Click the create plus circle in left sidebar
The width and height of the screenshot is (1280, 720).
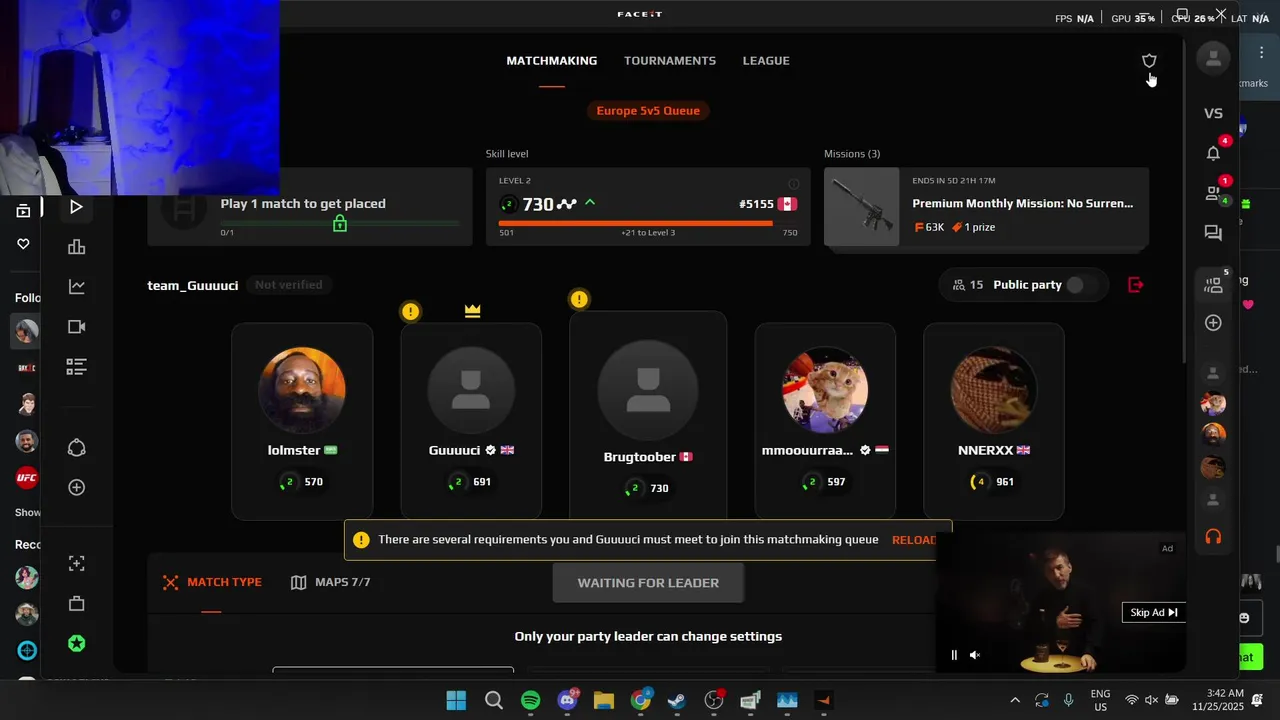[76, 487]
